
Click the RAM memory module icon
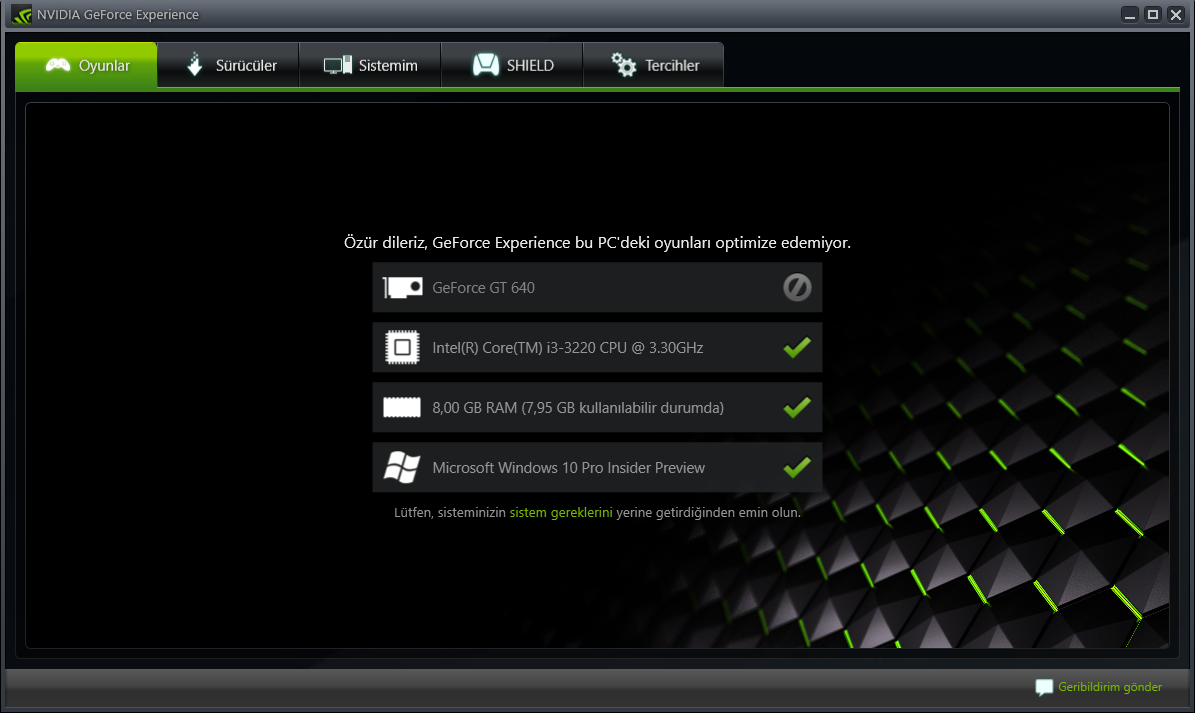coord(402,408)
